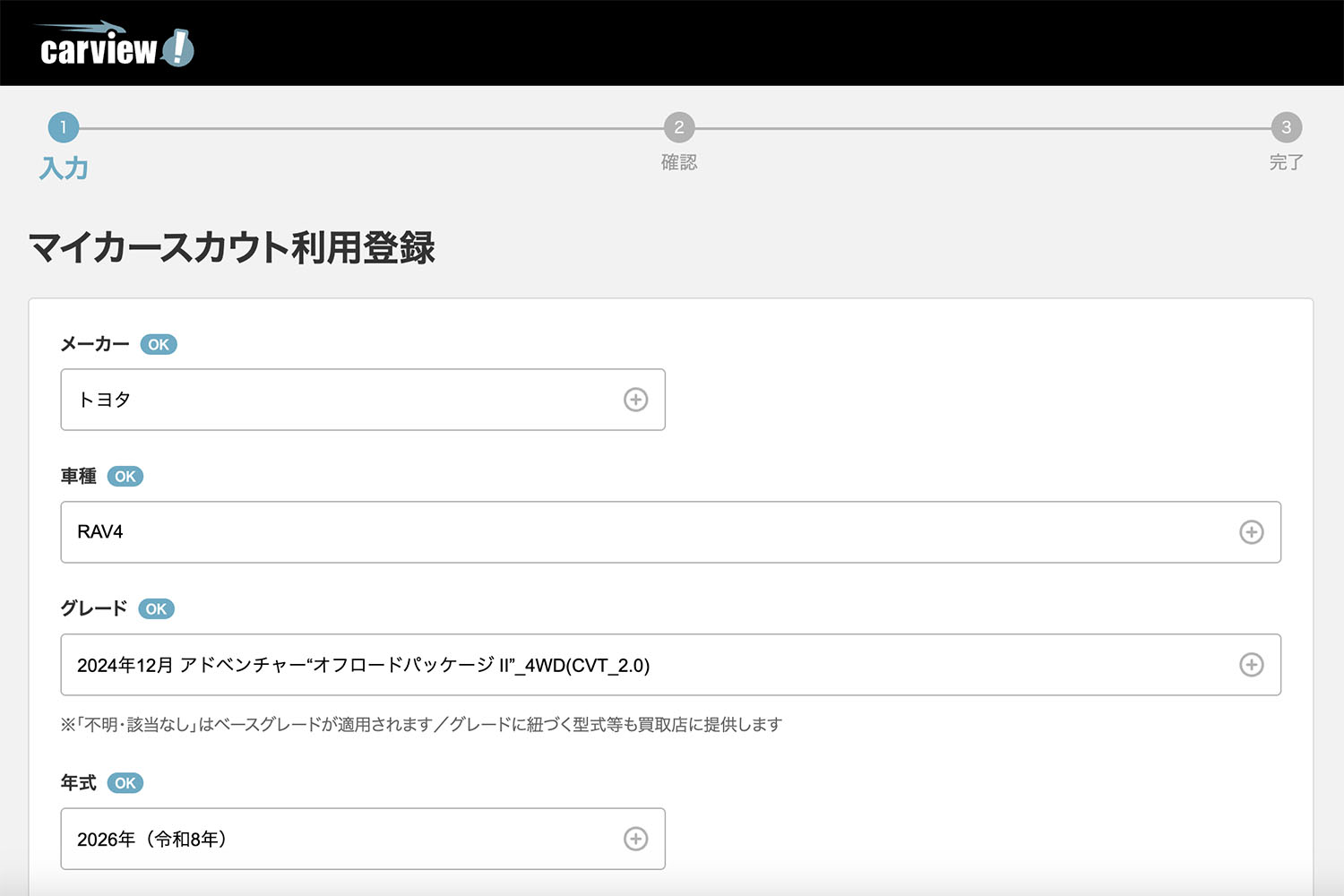Screen dimensions: 1344x896
Task: Click the note starting ※「不明・該当なし」
Action: (x=421, y=724)
